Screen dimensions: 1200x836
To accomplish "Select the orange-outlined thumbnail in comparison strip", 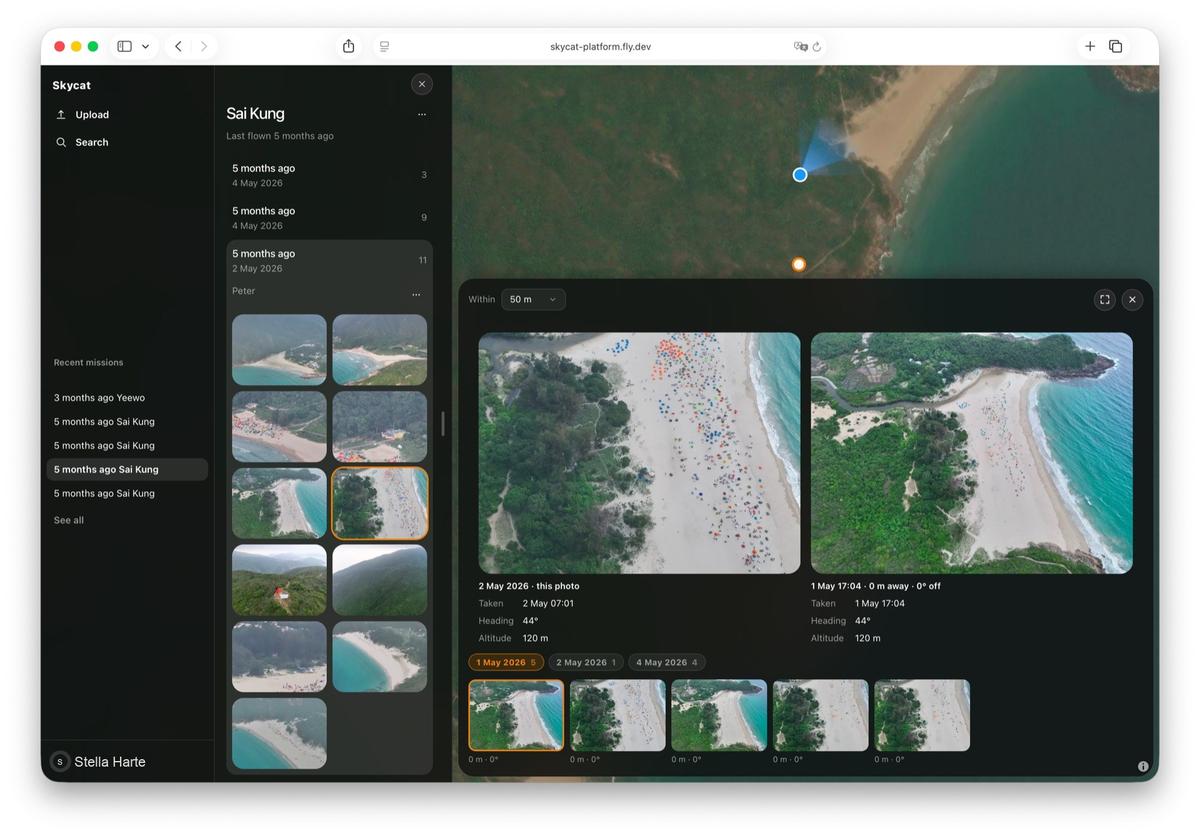I will point(516,715).
